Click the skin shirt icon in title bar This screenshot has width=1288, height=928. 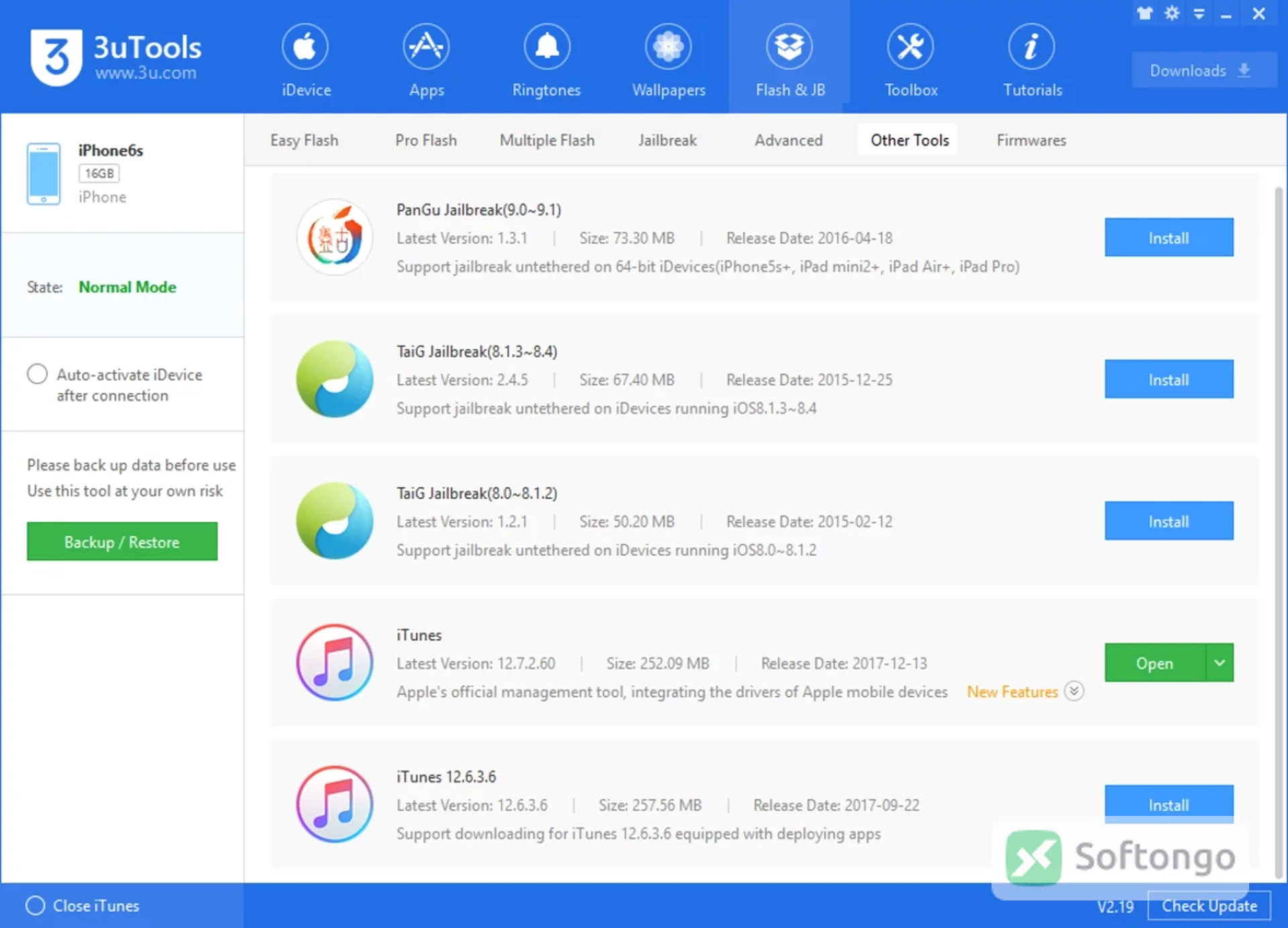[1144, 13]
